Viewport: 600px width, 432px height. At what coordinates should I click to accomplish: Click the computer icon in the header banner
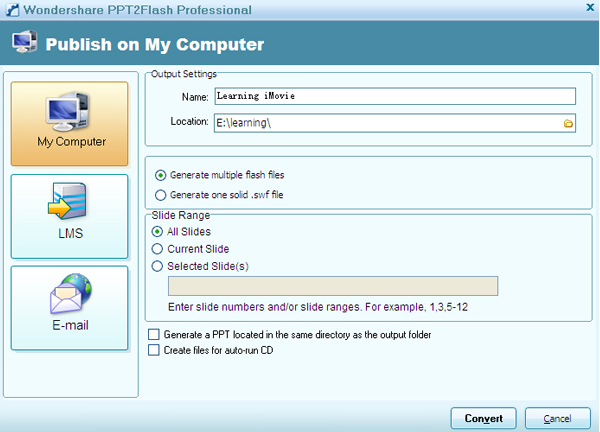pos(24,42)
